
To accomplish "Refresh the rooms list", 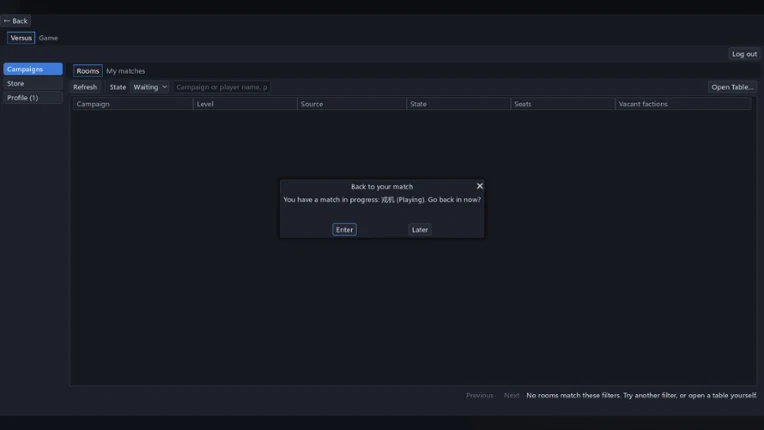I will tap(85, 87).
